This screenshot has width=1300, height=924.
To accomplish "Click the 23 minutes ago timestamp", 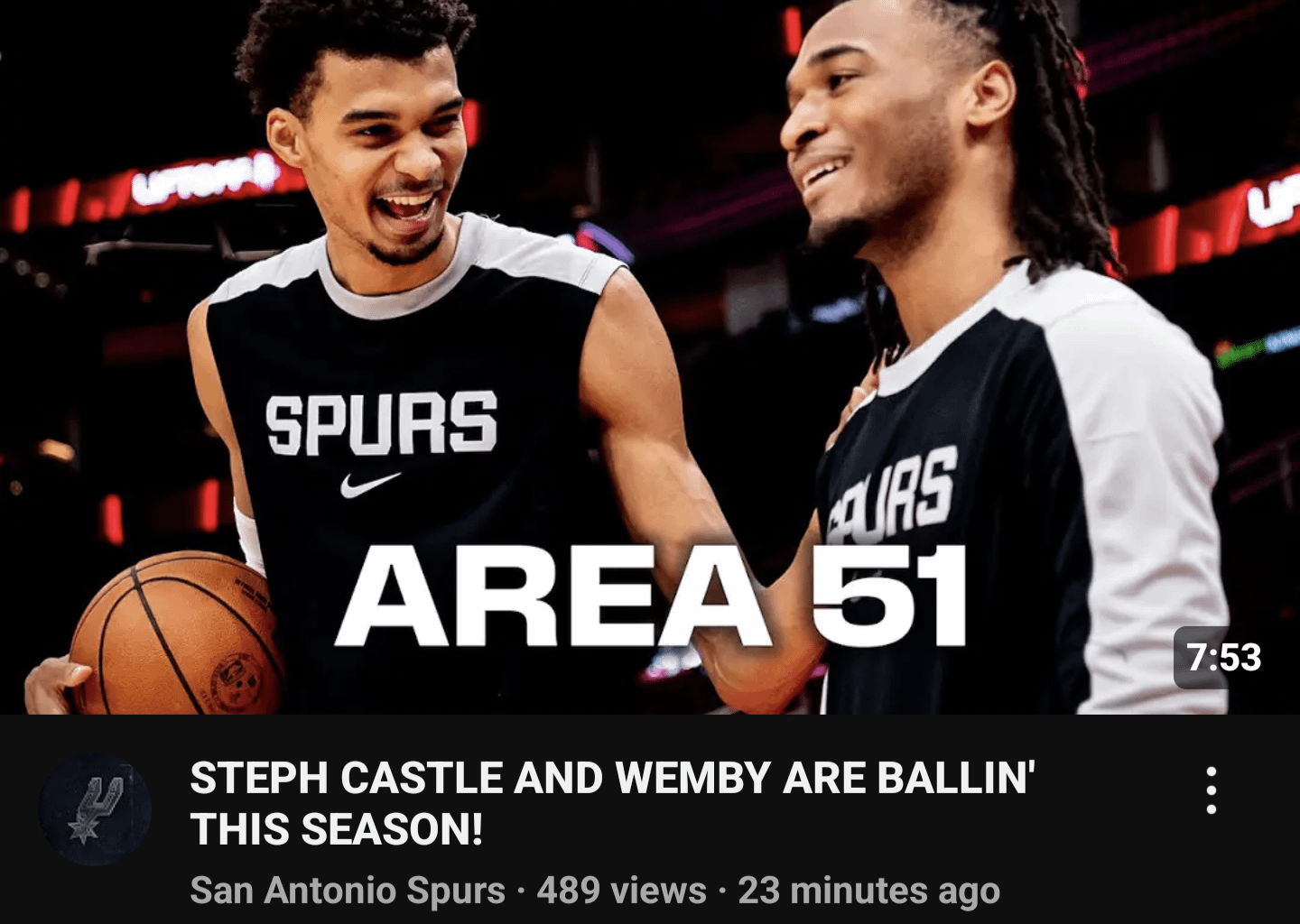I will 868,891.
